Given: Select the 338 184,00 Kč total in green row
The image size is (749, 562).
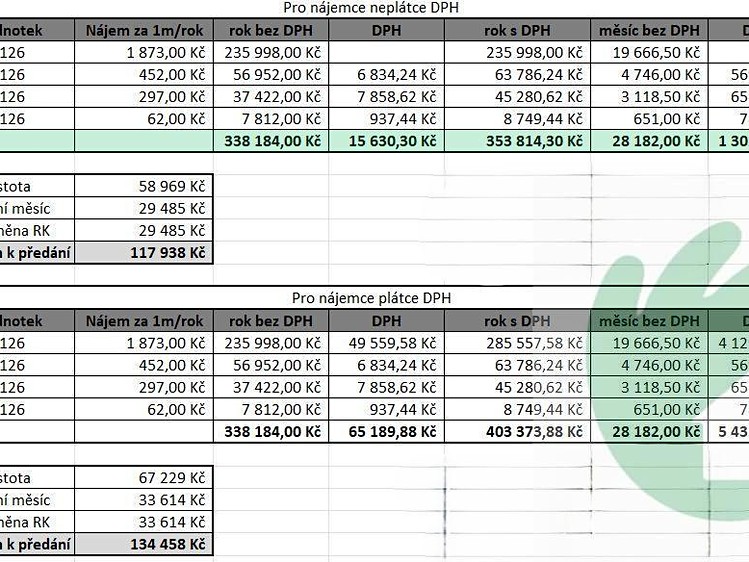Looking at the screenshot, I should click(x=271, y=141).
